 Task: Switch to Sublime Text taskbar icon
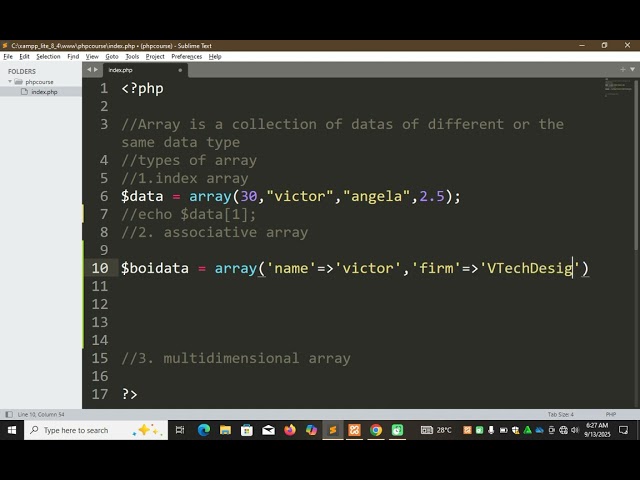tap(333, 430)
